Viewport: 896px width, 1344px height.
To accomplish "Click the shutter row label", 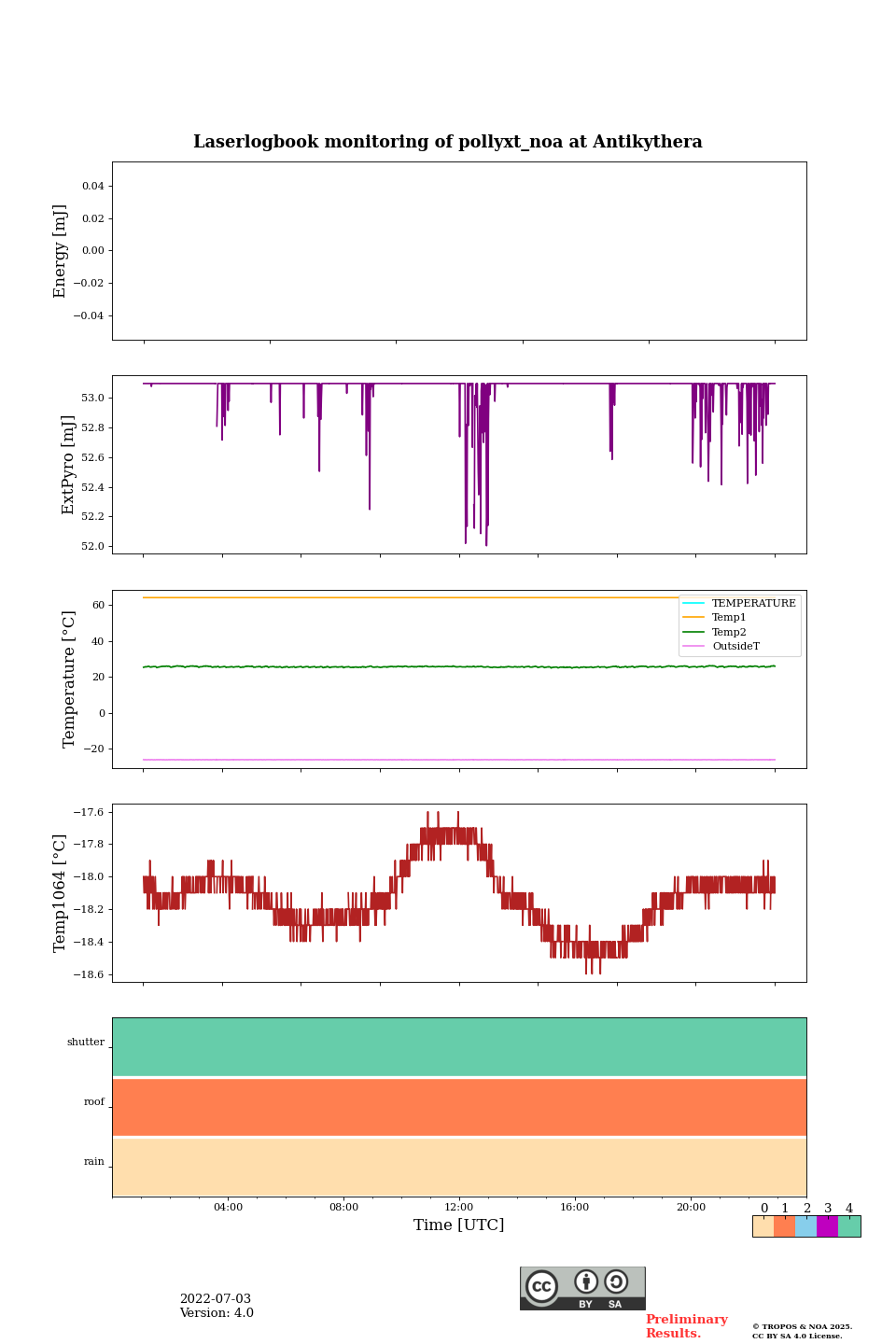I will click(x=86, y=1043).
